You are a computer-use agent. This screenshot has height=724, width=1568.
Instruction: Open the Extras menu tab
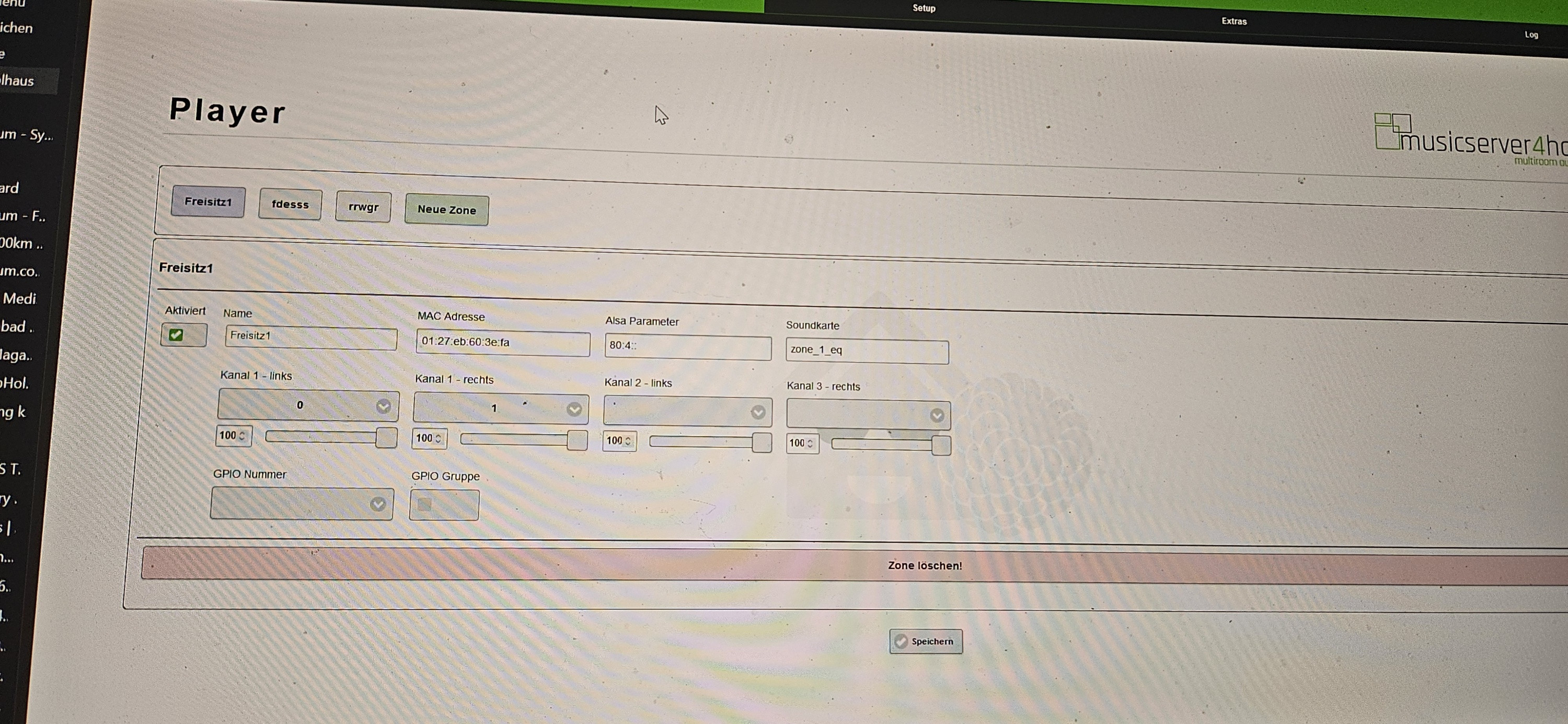(1234, 21)
